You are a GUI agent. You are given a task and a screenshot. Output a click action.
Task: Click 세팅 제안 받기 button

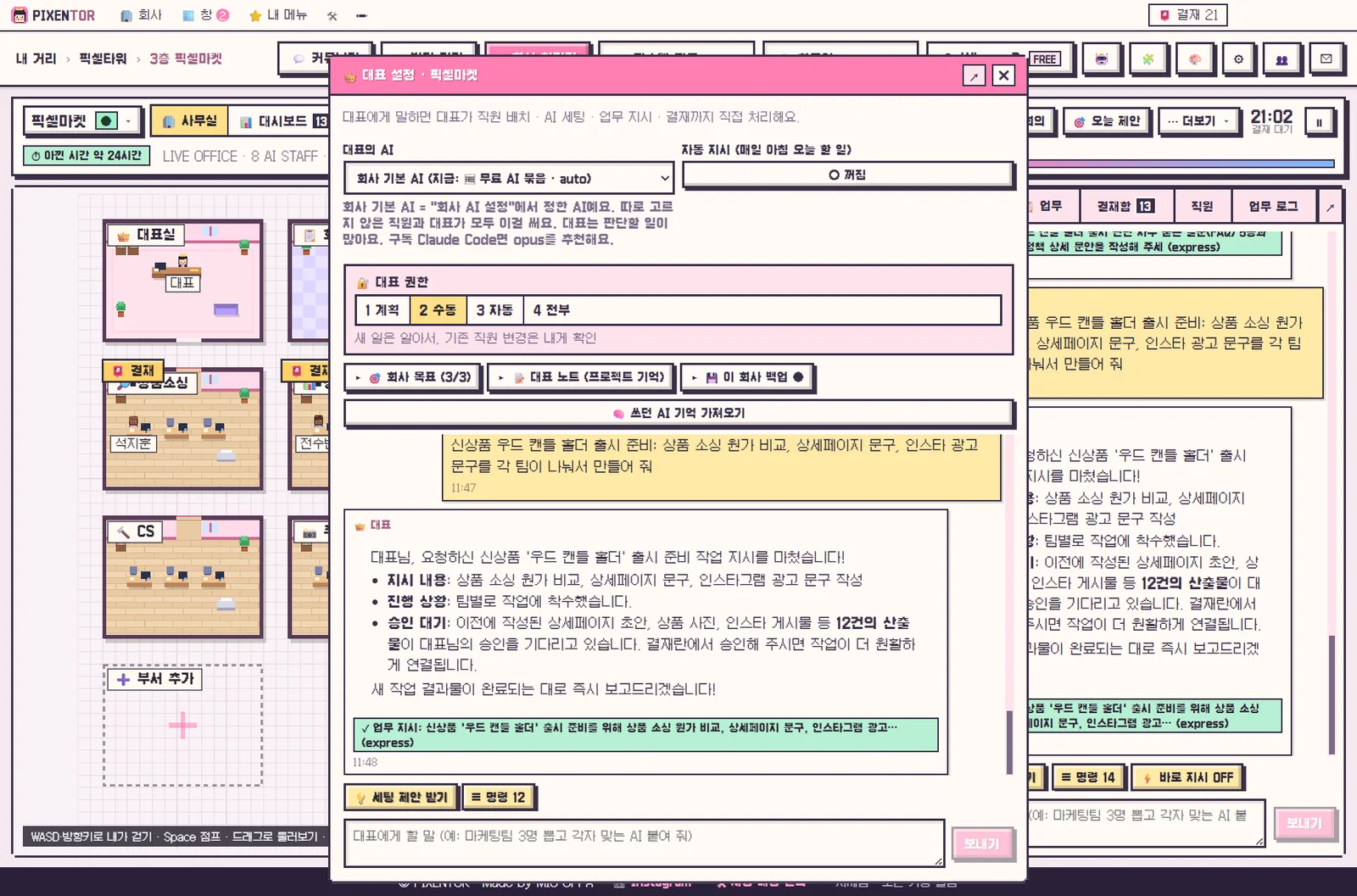click(x=401, y=798)
